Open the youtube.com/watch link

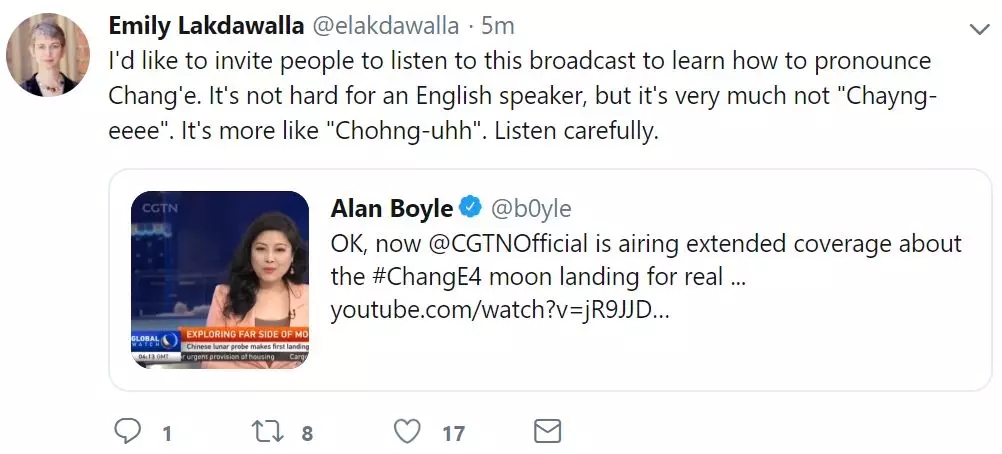pos(499,309)
